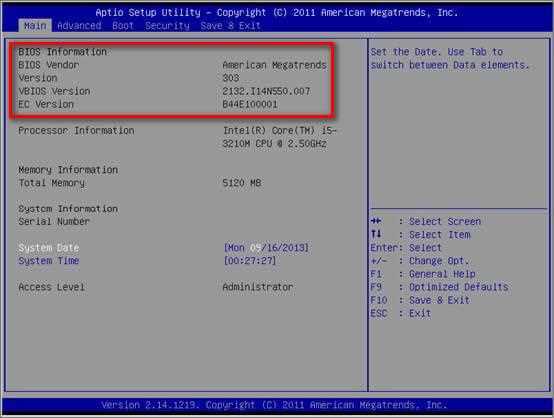The image size is (554, 418).
Task: Click the Aptio Setup Utility title text
Action: tap(277, 13)
